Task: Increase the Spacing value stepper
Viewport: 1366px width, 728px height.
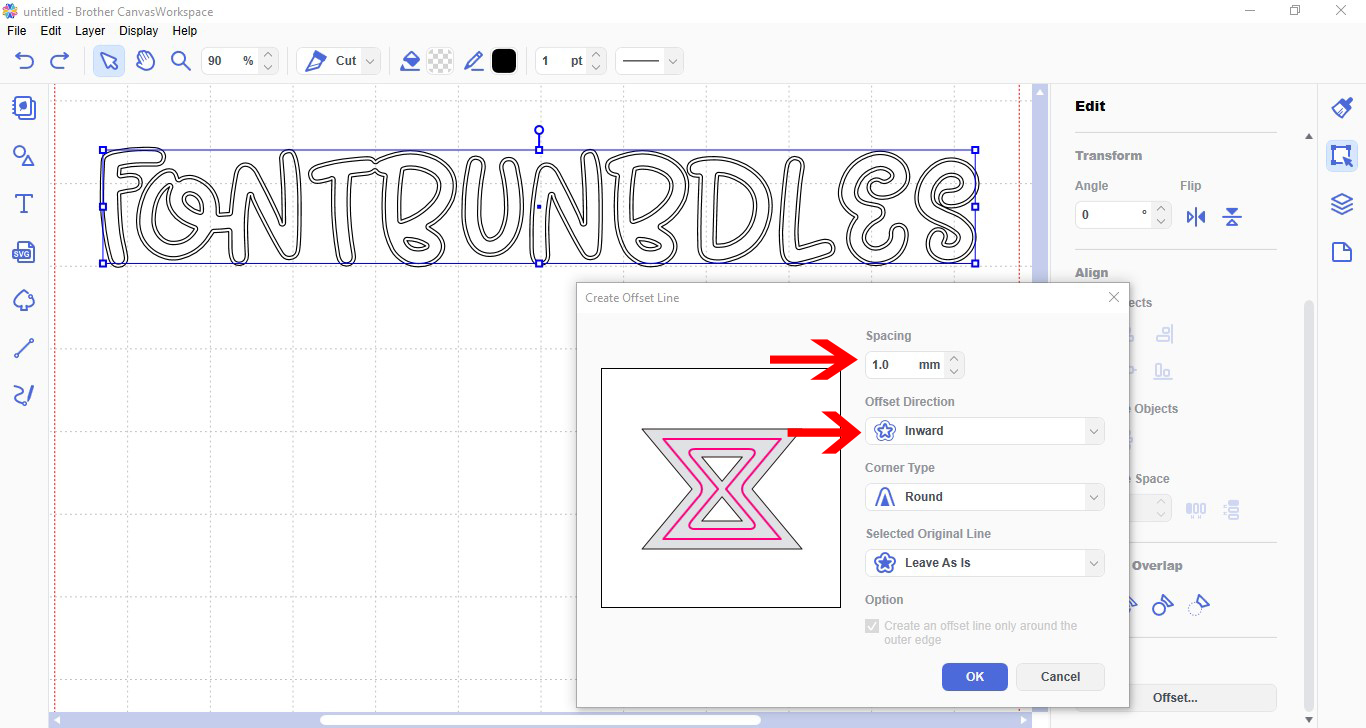Action: coord(954,358)
